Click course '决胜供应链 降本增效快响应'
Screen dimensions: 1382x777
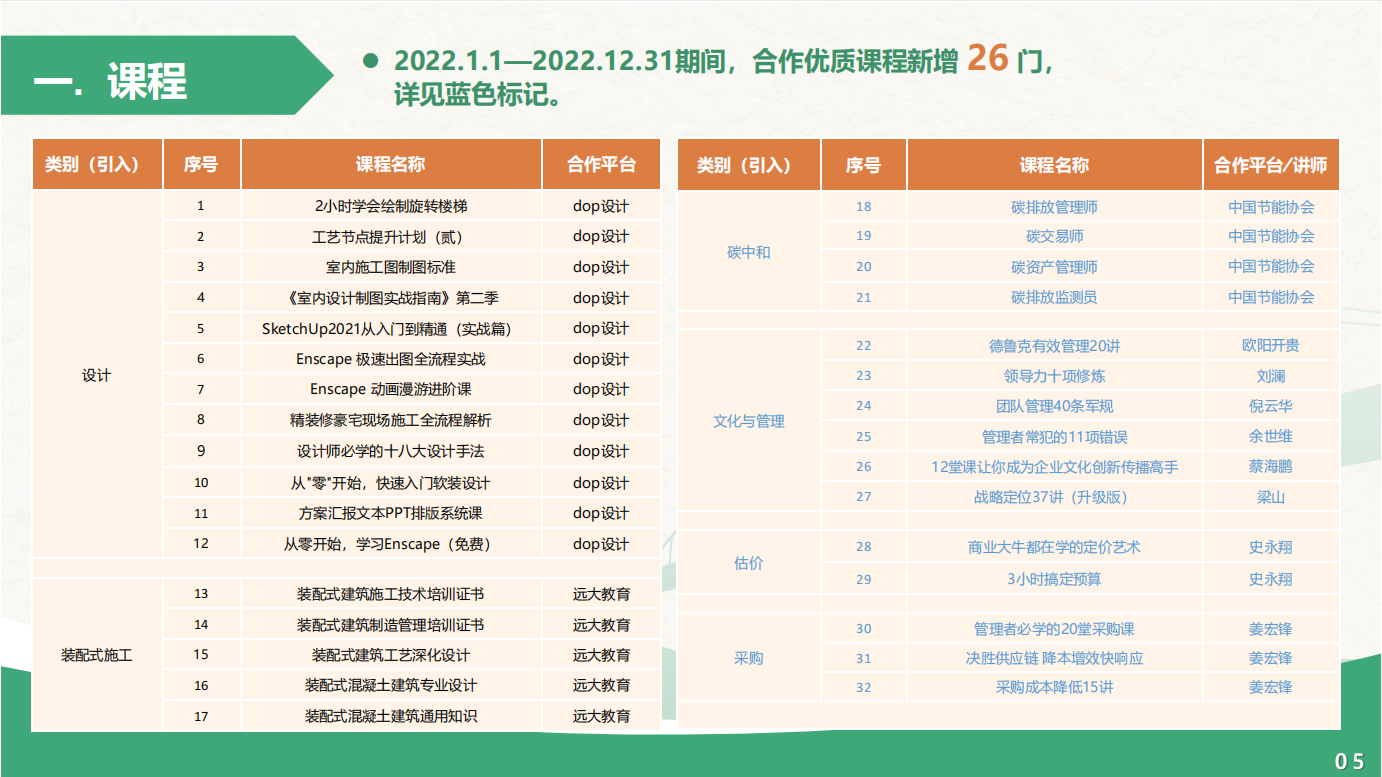[1055, 658]
